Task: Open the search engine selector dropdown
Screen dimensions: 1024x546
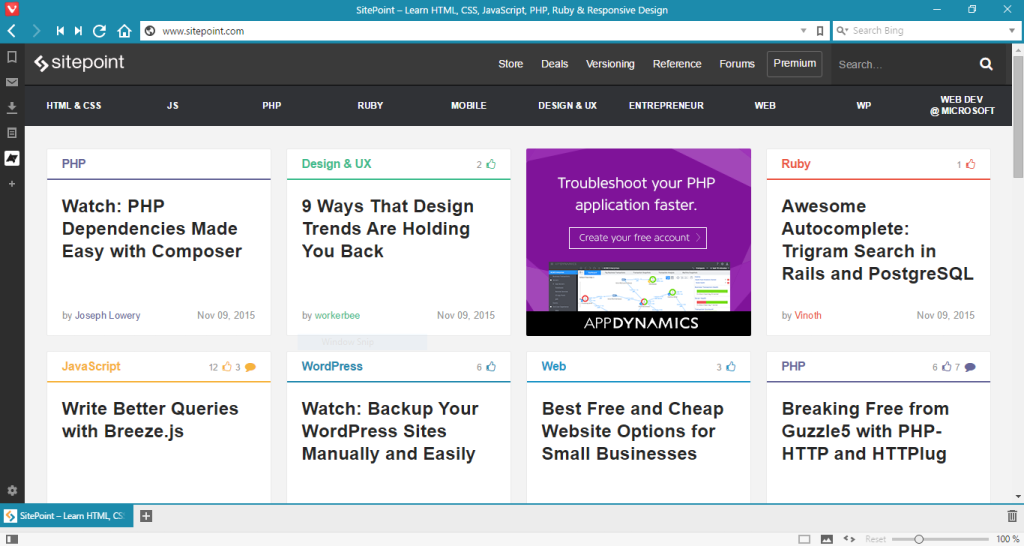Action: point(841,31)
